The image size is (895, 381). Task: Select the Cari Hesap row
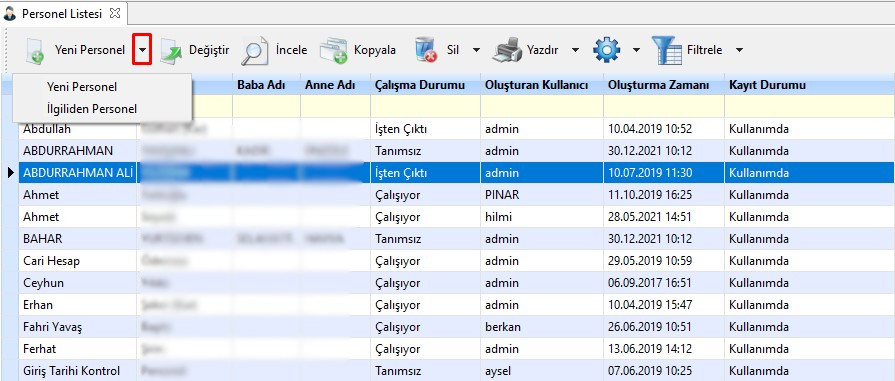pyautogui.click(x=456, y=261)
